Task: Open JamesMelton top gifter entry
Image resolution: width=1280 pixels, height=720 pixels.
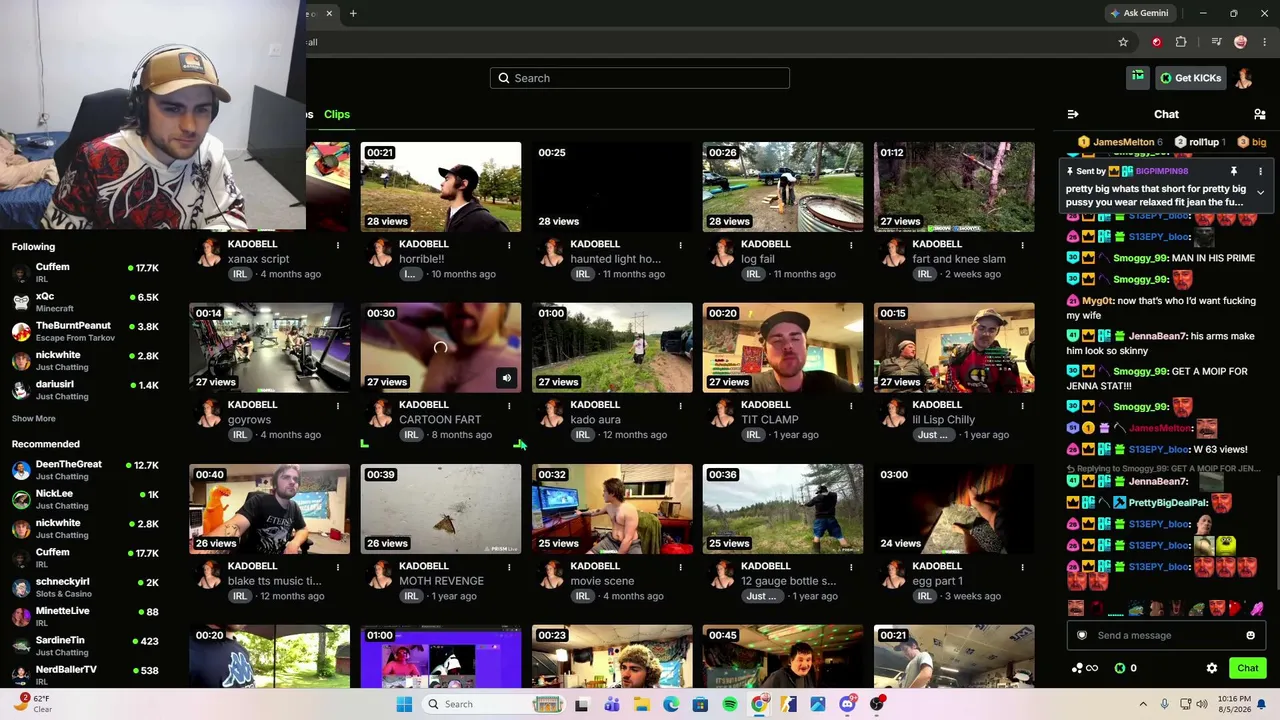Action: pos(1121,142)
